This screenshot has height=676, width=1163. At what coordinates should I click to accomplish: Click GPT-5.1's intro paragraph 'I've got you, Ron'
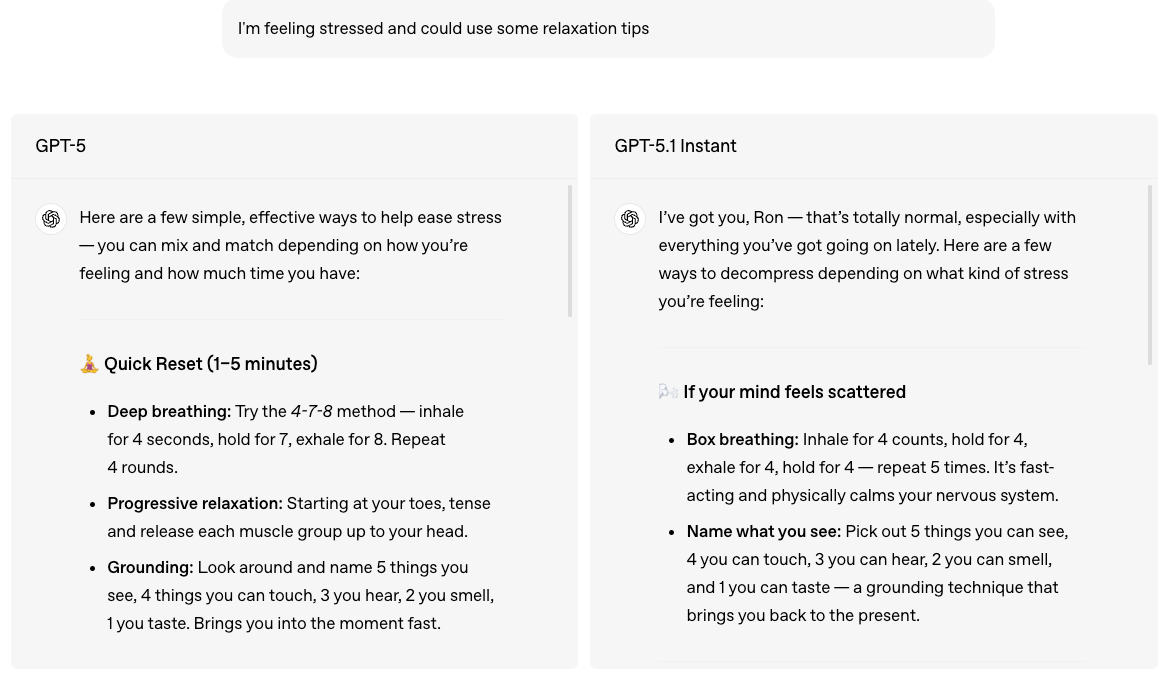coord(866,259)
